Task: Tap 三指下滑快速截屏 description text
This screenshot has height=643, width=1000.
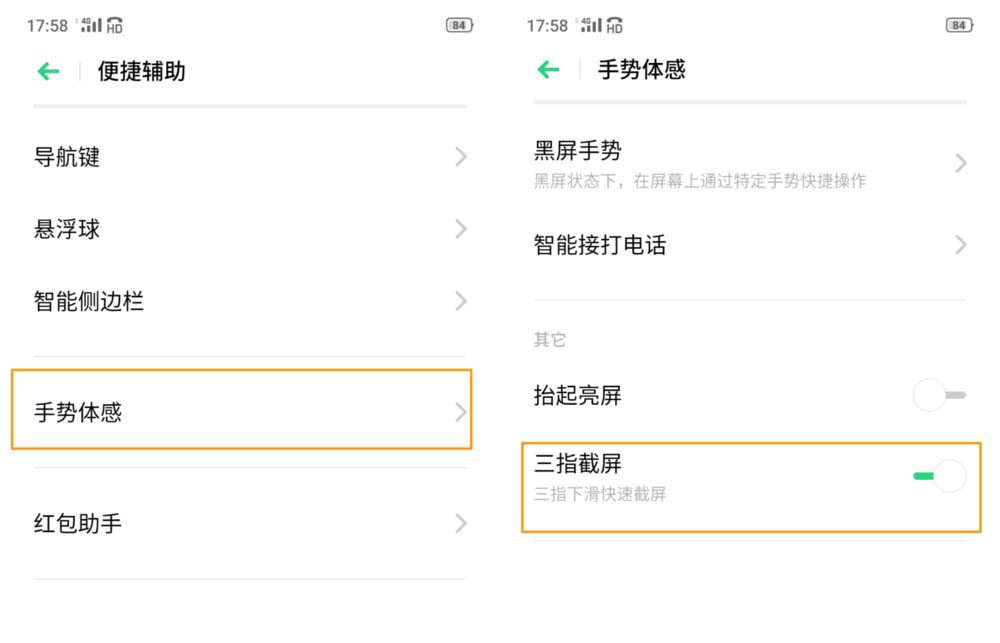Action: click(600, 494)
